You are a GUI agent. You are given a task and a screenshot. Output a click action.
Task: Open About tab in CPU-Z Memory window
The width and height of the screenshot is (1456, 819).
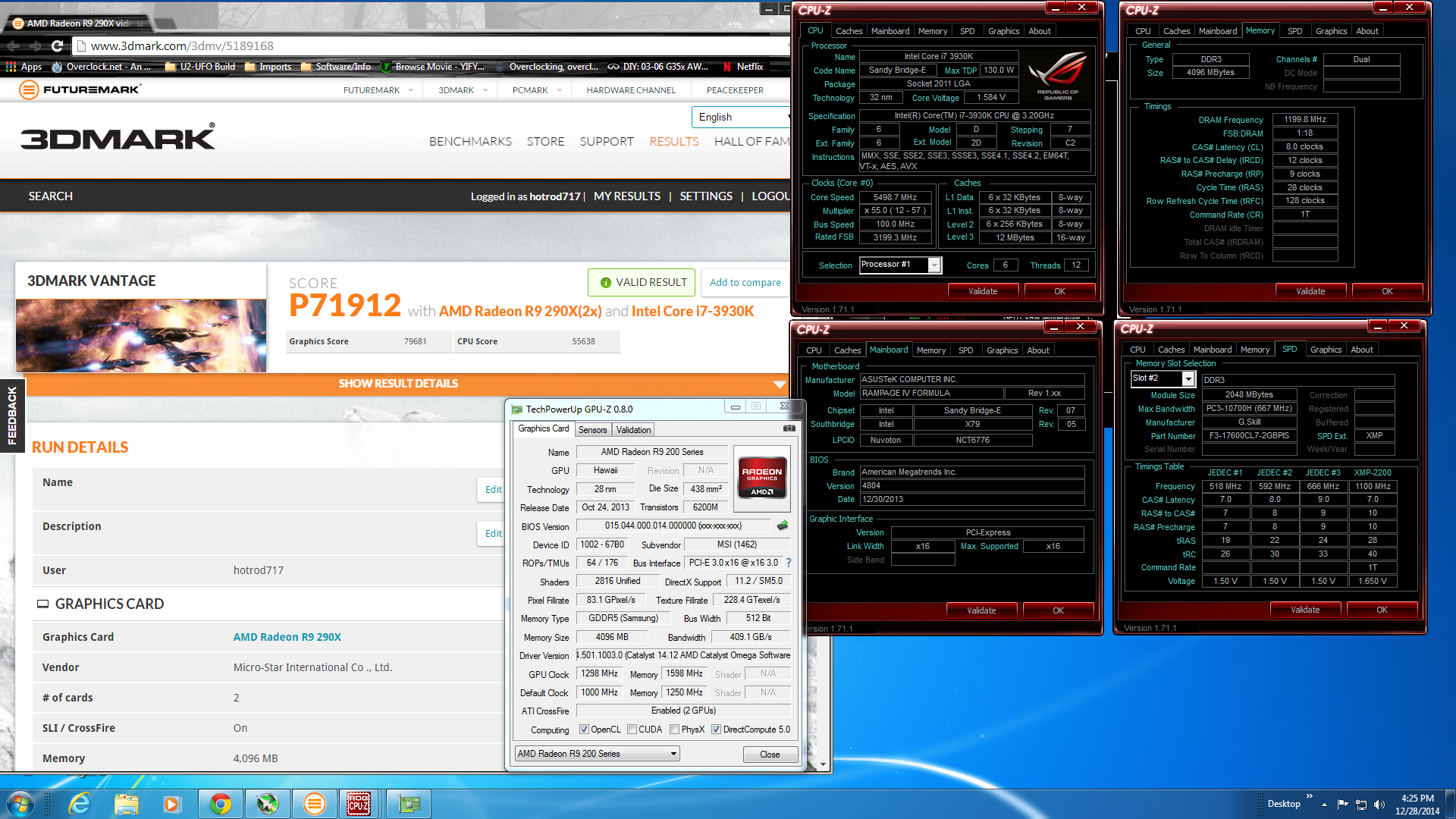point(1367,31)
